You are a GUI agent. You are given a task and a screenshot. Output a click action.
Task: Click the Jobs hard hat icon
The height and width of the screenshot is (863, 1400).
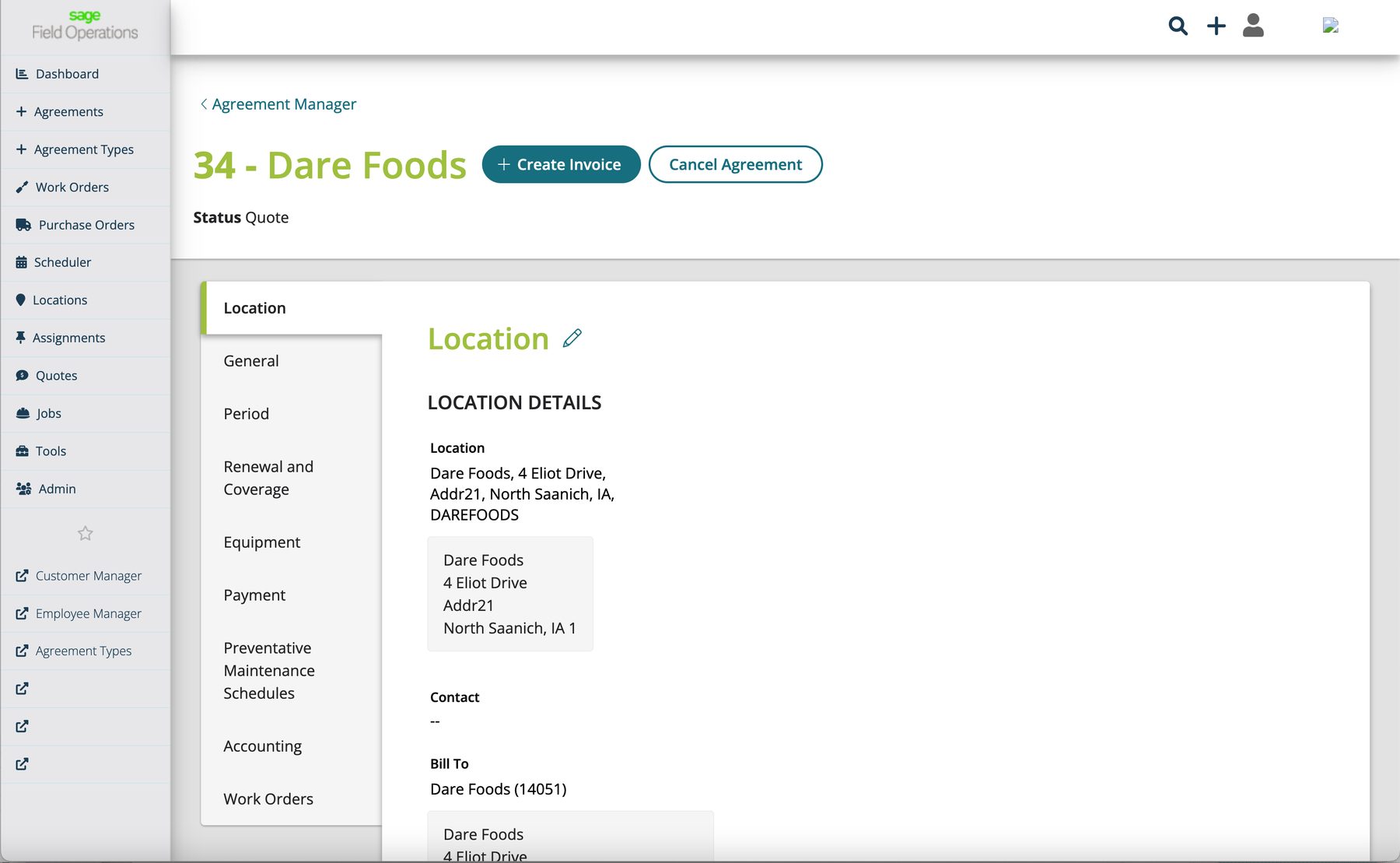[23, 413]
